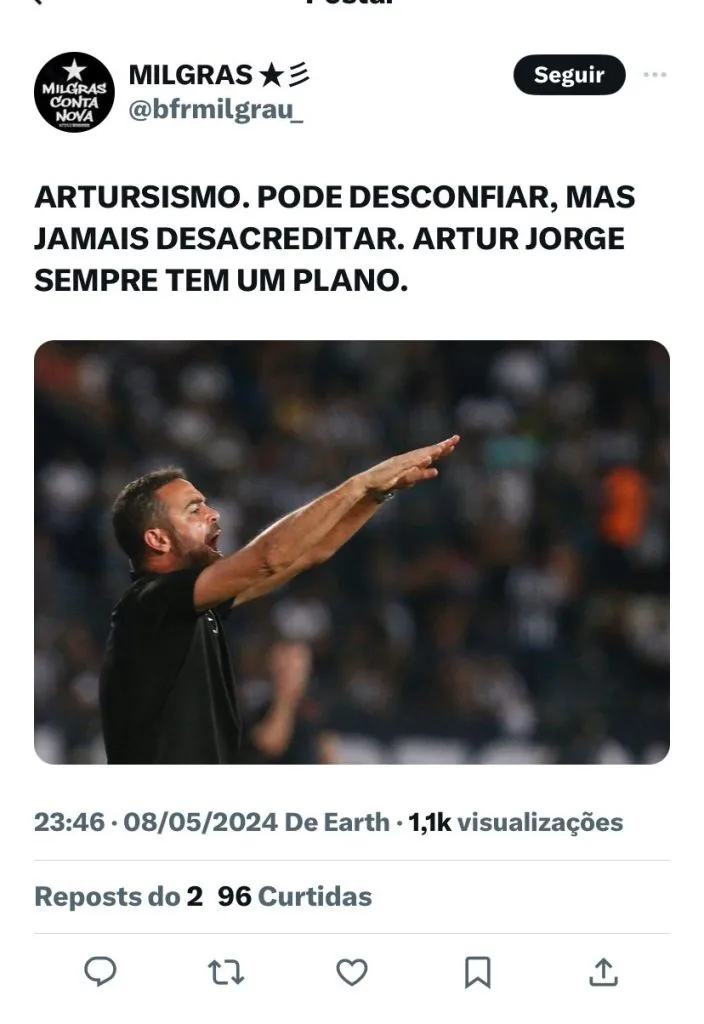
Task: Tap the Postar header title
Action: [352, 2]
